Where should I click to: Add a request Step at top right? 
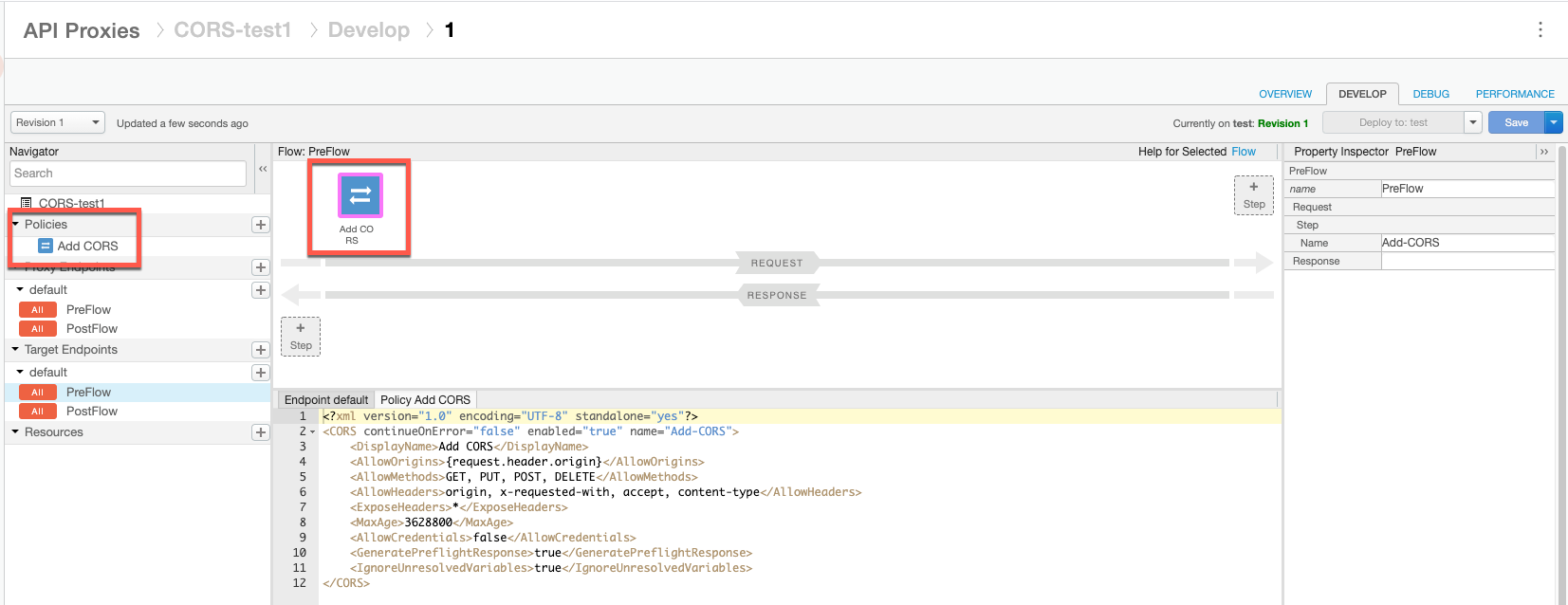click(1253, 194)
